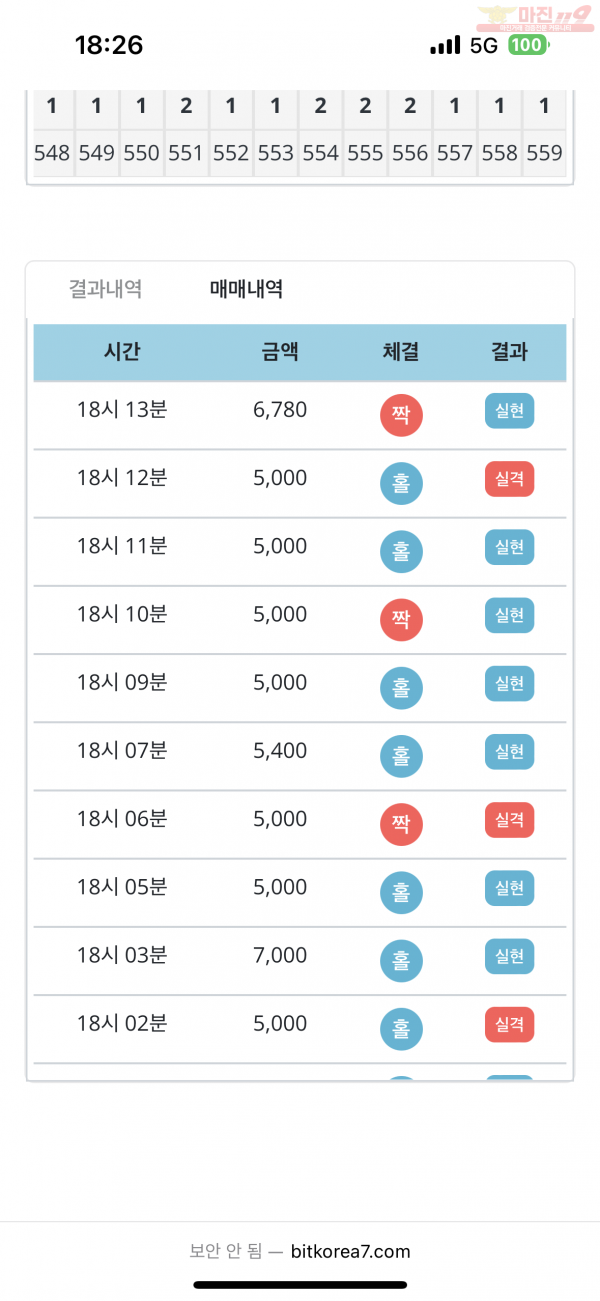Tap the 실격 result badge at 18시 12분
Screen dimensions: 600x1301
click(x=509, y=479)
